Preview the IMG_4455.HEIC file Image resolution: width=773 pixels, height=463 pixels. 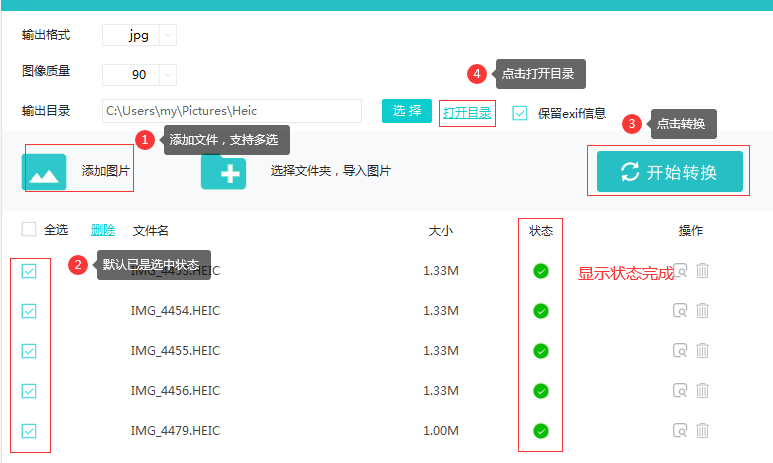680,351
